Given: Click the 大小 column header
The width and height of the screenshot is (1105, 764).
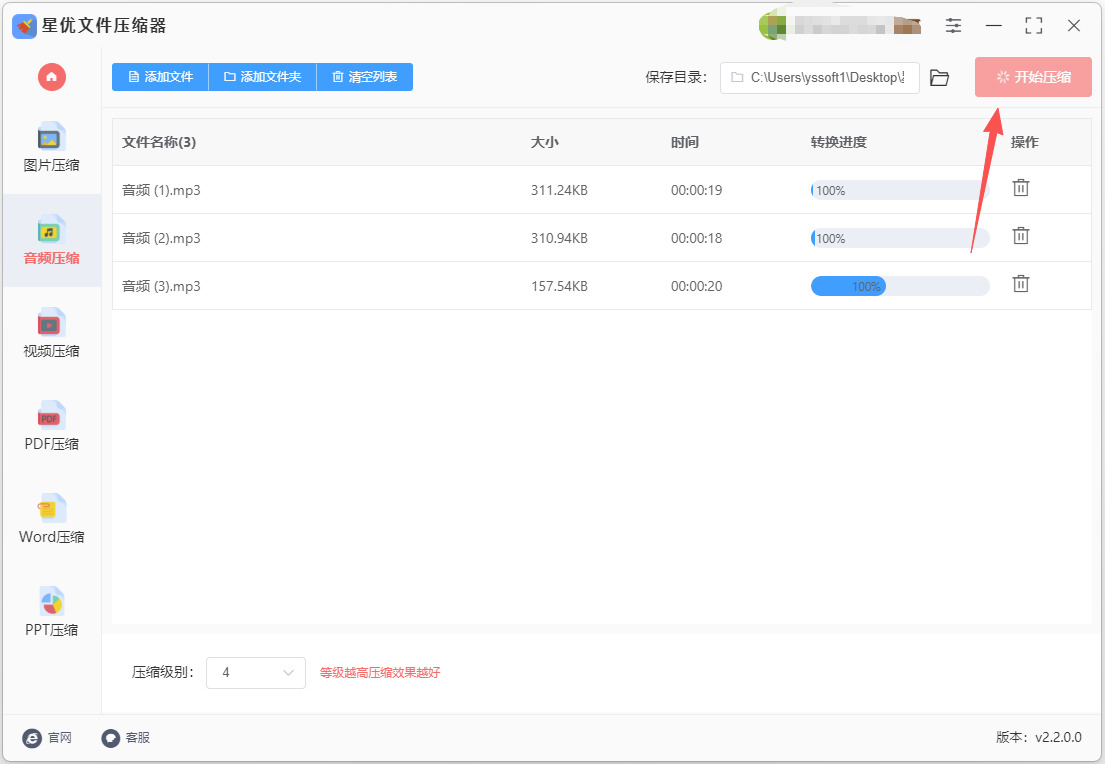Looking at the screenshot, I should 544,142.
